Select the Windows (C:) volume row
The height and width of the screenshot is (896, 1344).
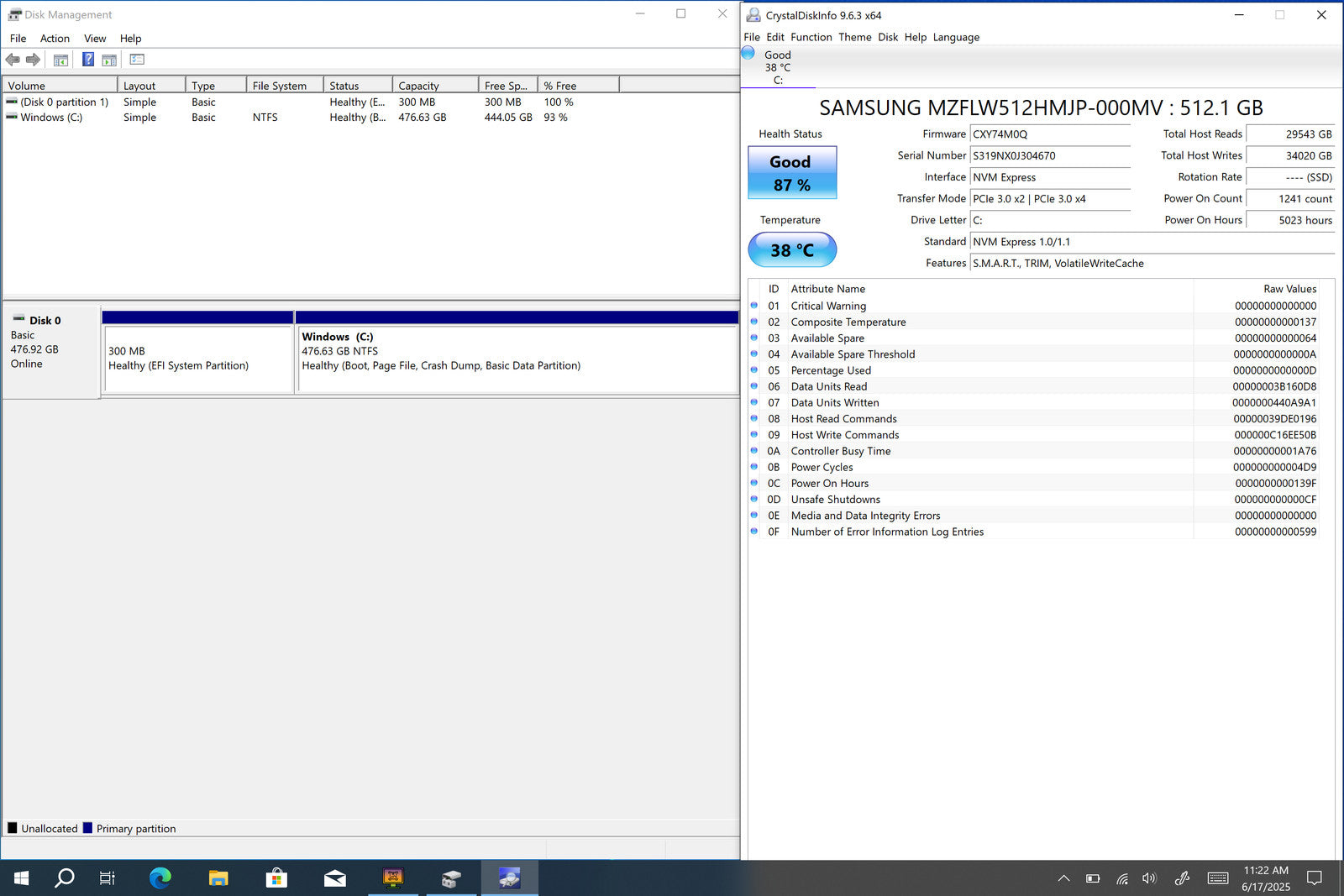coord(51,118)
